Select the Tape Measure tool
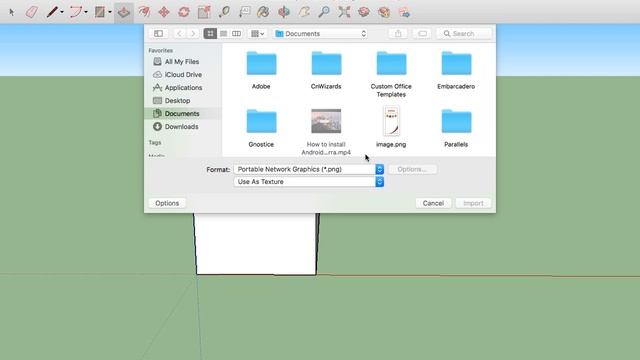The height and width of the screenshot is (360, 640). point(224,12)
